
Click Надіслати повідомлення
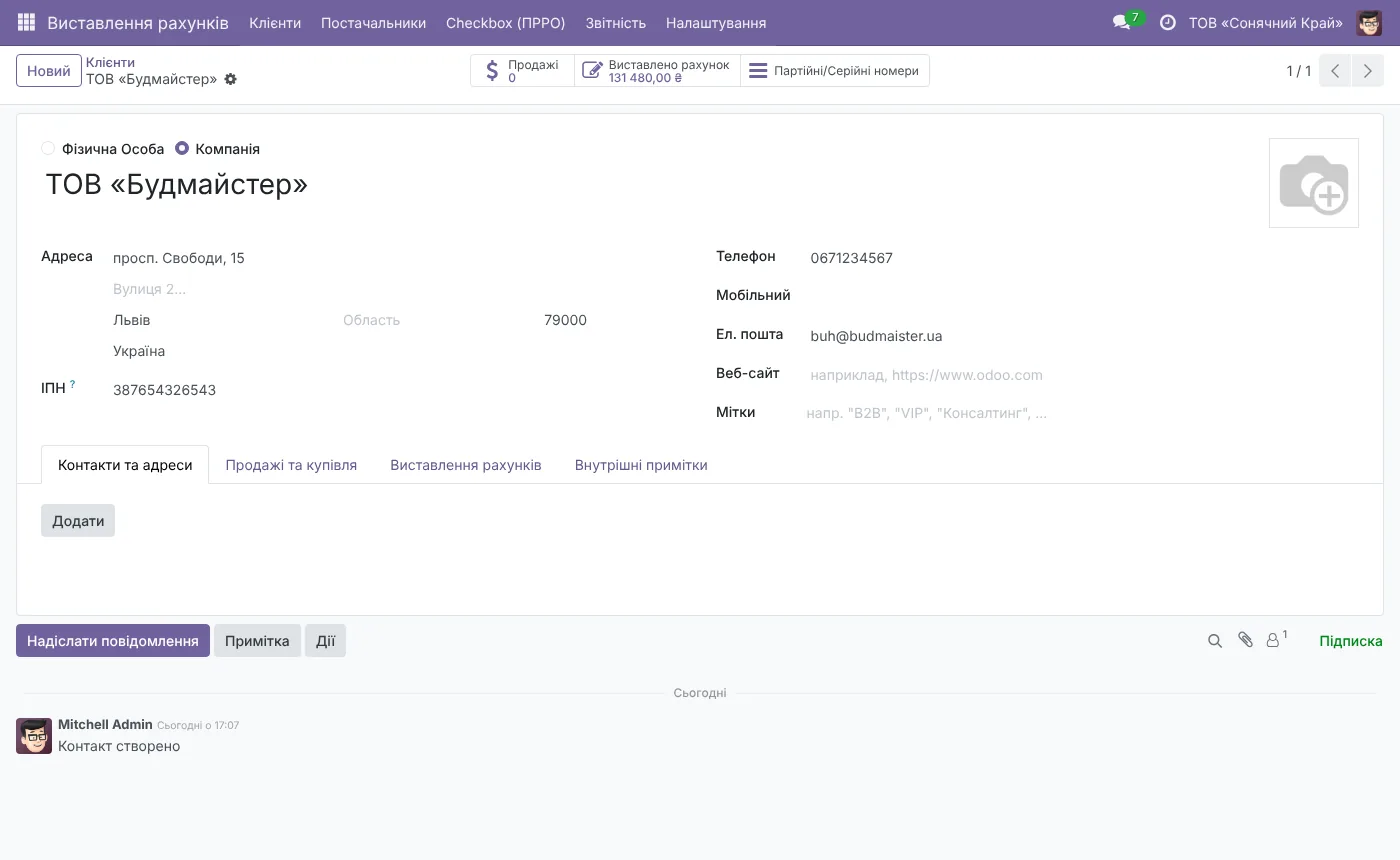(113, 641)
